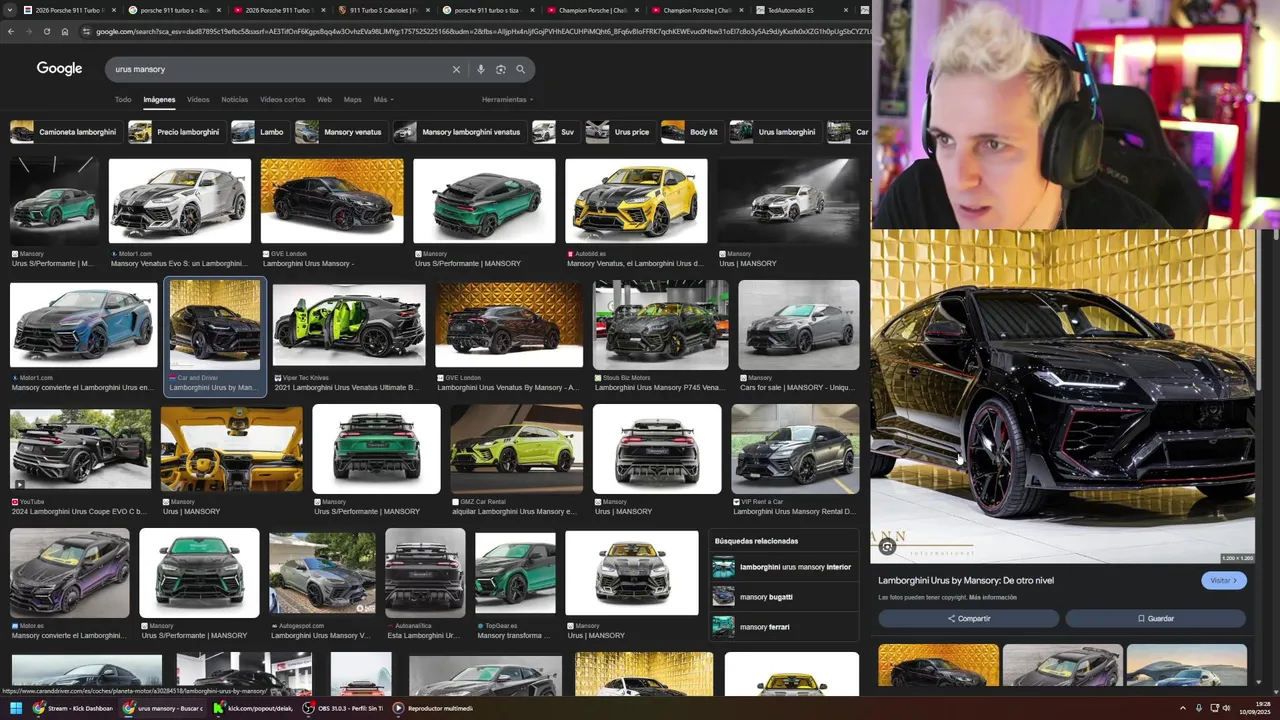1280x720 pixels.
Task: Click the Google logo
Action: pos(59,68)
